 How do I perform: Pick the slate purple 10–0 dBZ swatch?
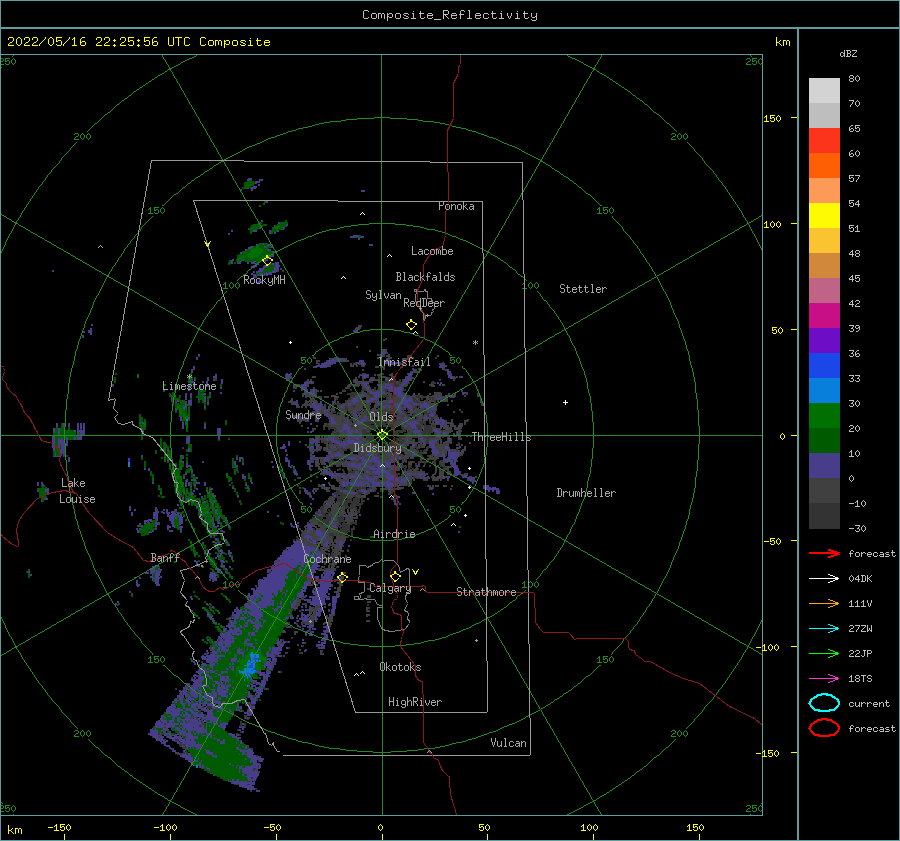824,465
